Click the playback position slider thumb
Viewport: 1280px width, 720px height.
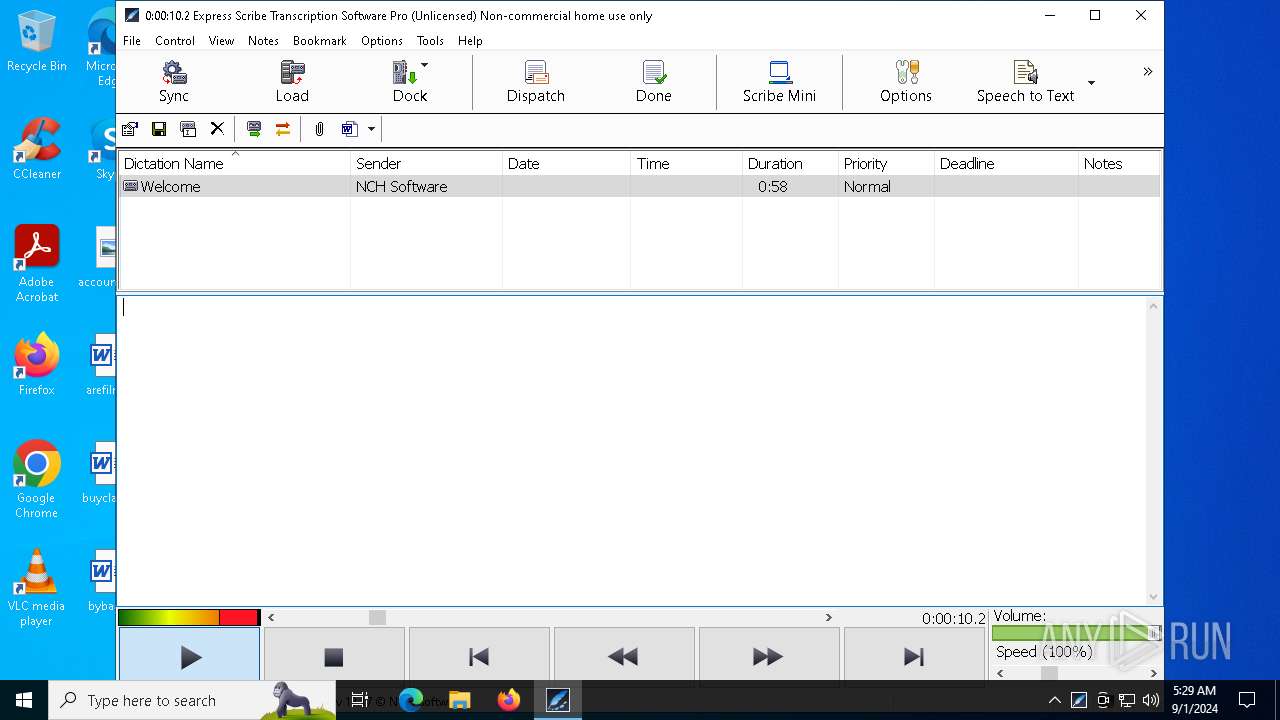[377, 618]
